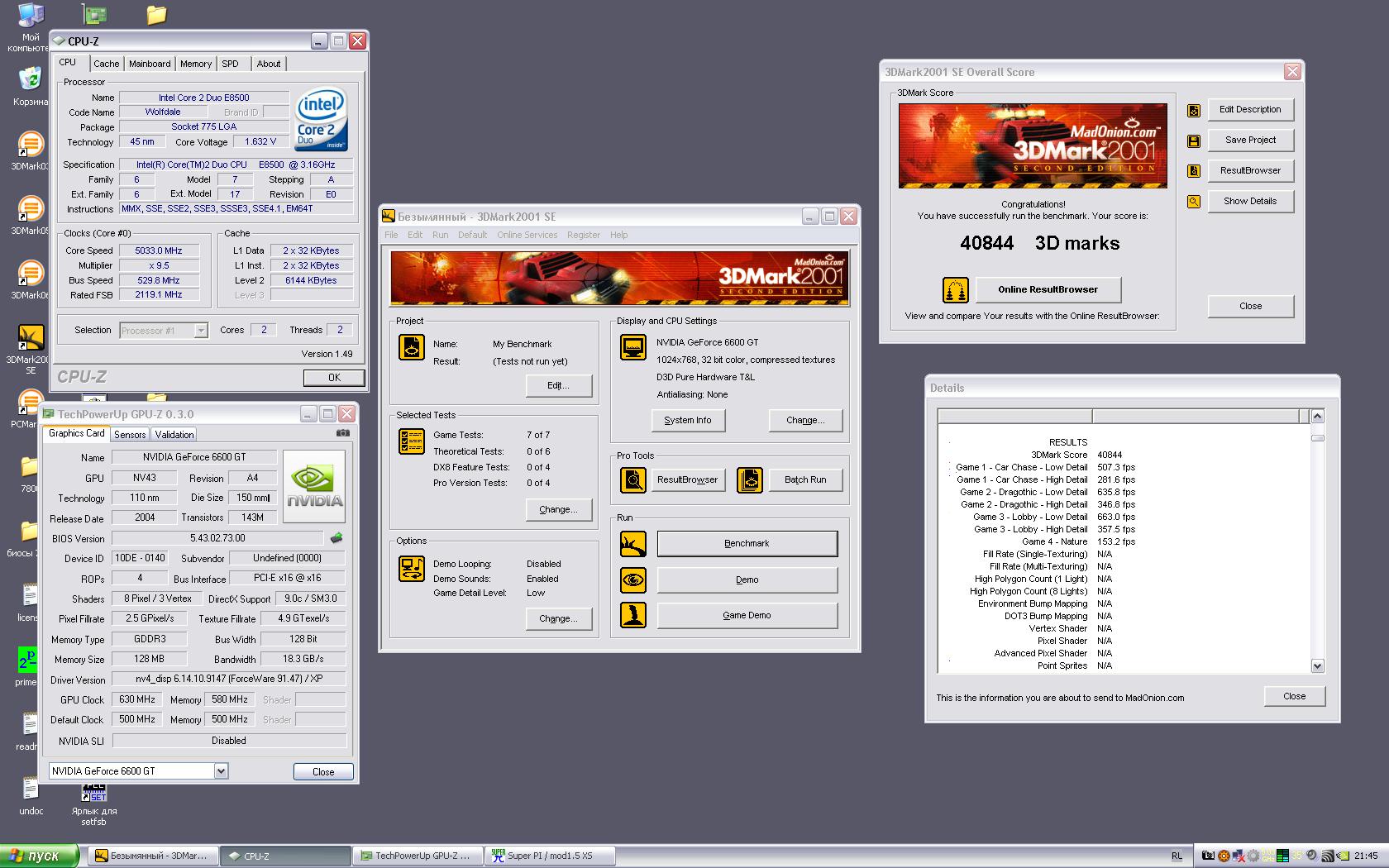
Task: Click scroll-up arrow in Details results list
Action: 1318,416
